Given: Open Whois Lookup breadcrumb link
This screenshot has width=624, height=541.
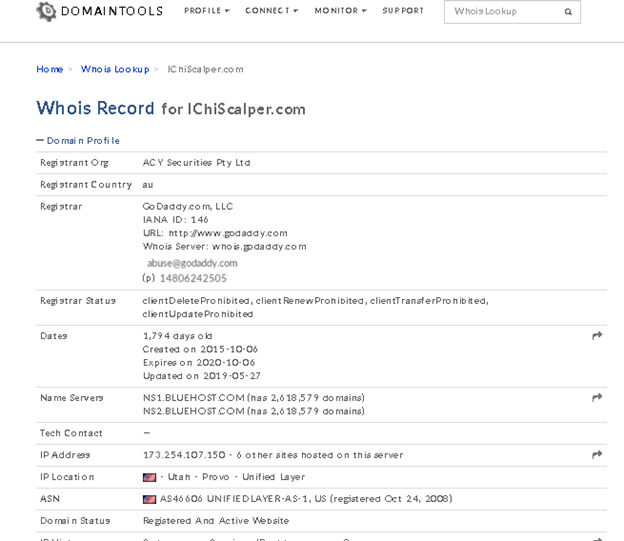Looking at the screenshot, I should pos(115,69).
